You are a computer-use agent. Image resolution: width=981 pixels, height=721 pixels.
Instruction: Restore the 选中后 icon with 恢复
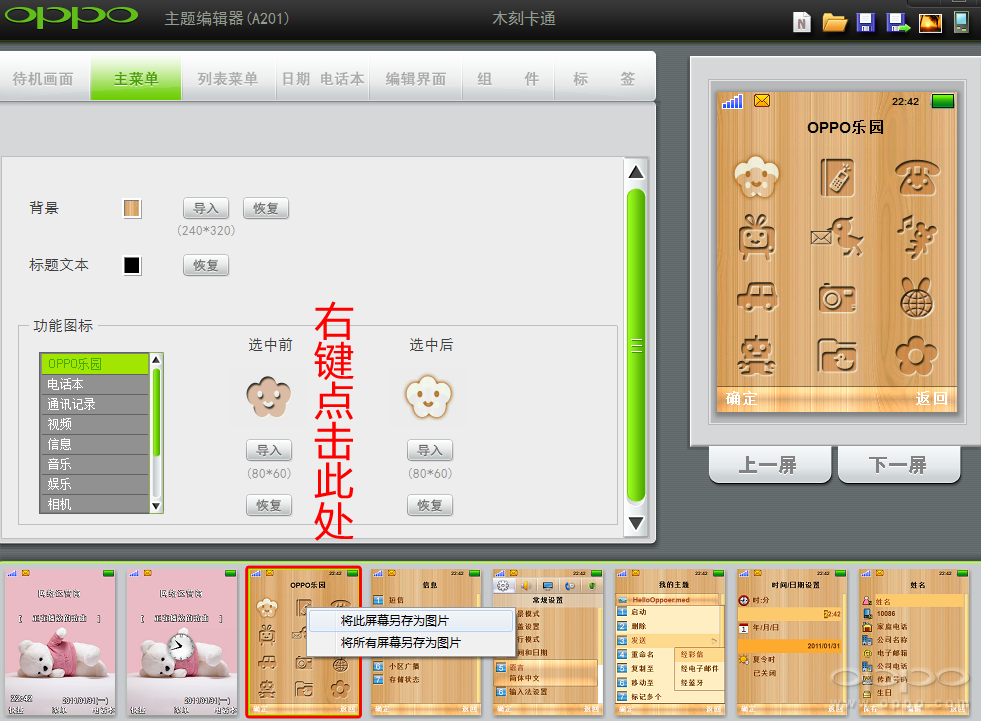(x=430, y=505)
